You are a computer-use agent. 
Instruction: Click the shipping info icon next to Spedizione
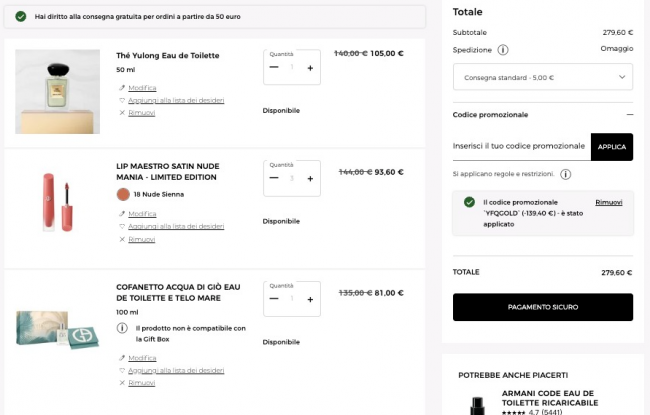click(503, 50)
